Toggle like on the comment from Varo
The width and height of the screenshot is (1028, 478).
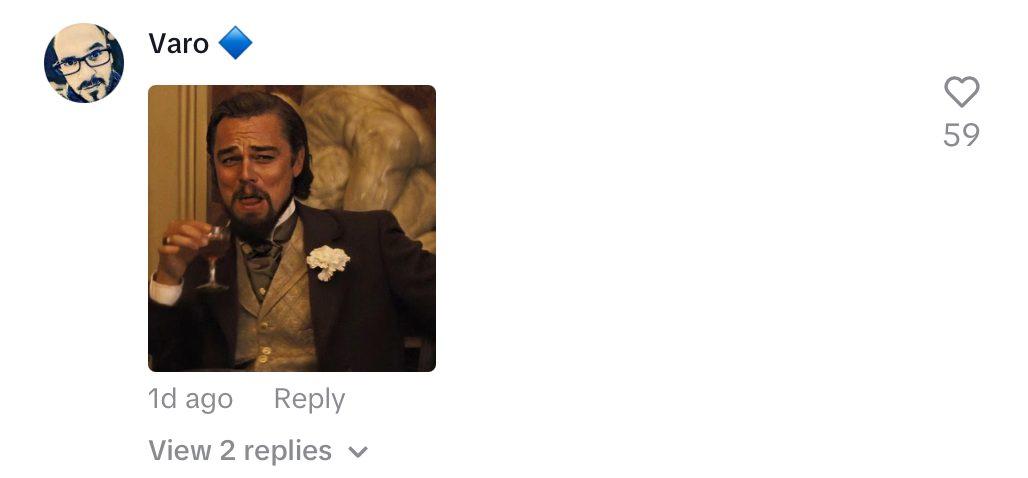[961, 91]
